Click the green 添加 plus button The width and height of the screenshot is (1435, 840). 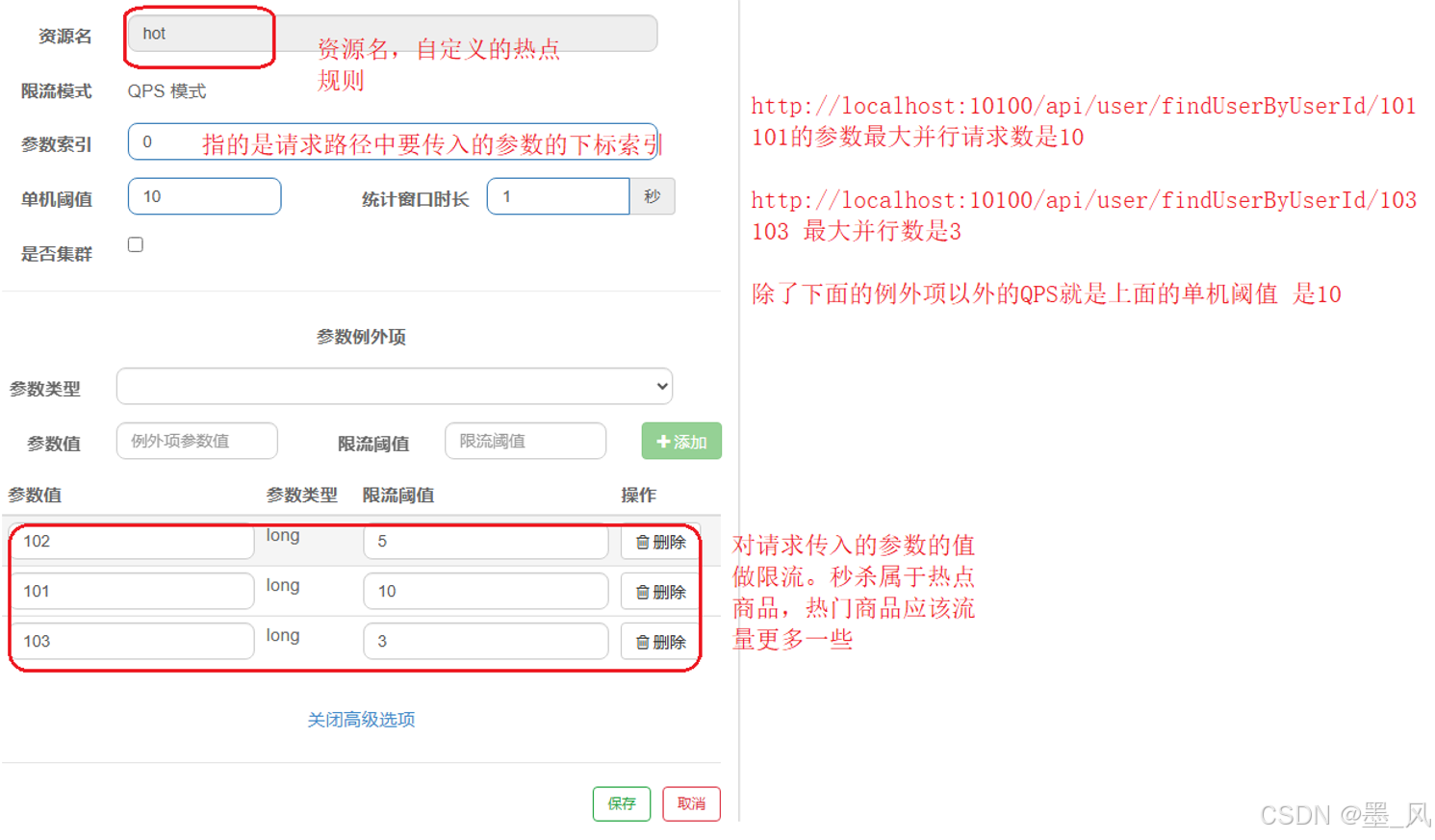[x=681, y=442]
